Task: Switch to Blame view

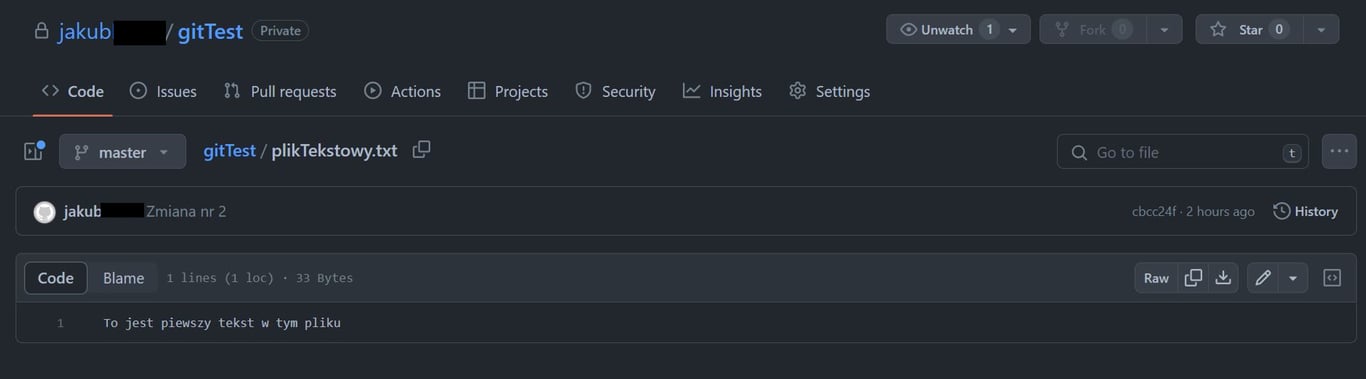Action: (124, 278)
